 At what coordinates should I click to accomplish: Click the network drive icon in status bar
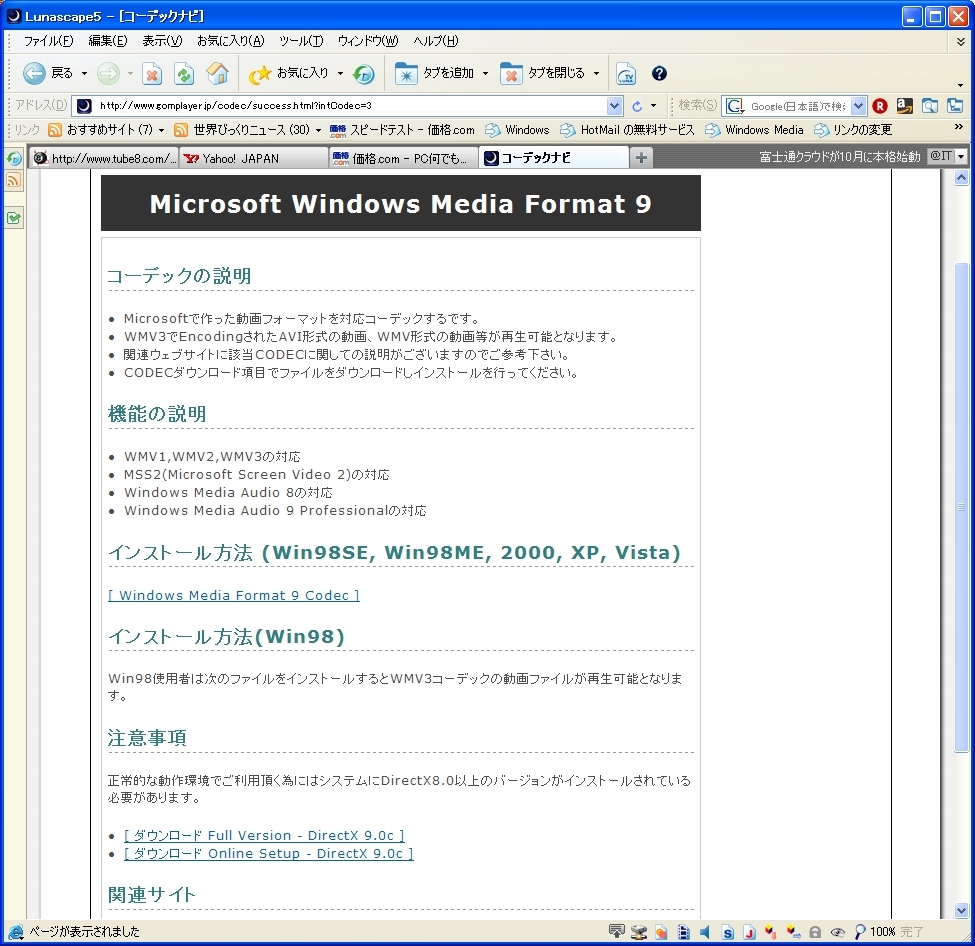tap(639, 932)
